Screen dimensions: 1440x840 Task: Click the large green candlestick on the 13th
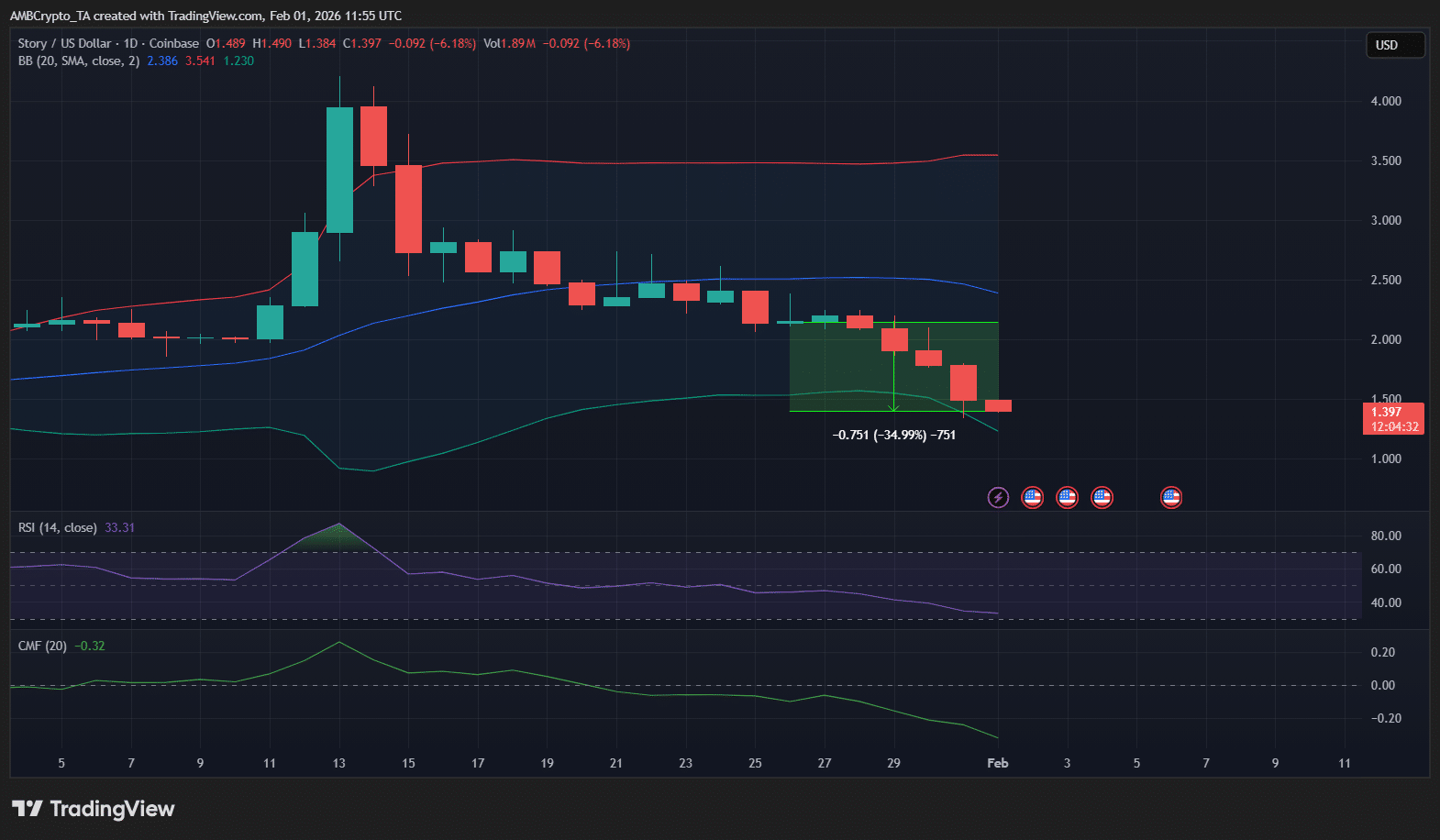point(339,170)
